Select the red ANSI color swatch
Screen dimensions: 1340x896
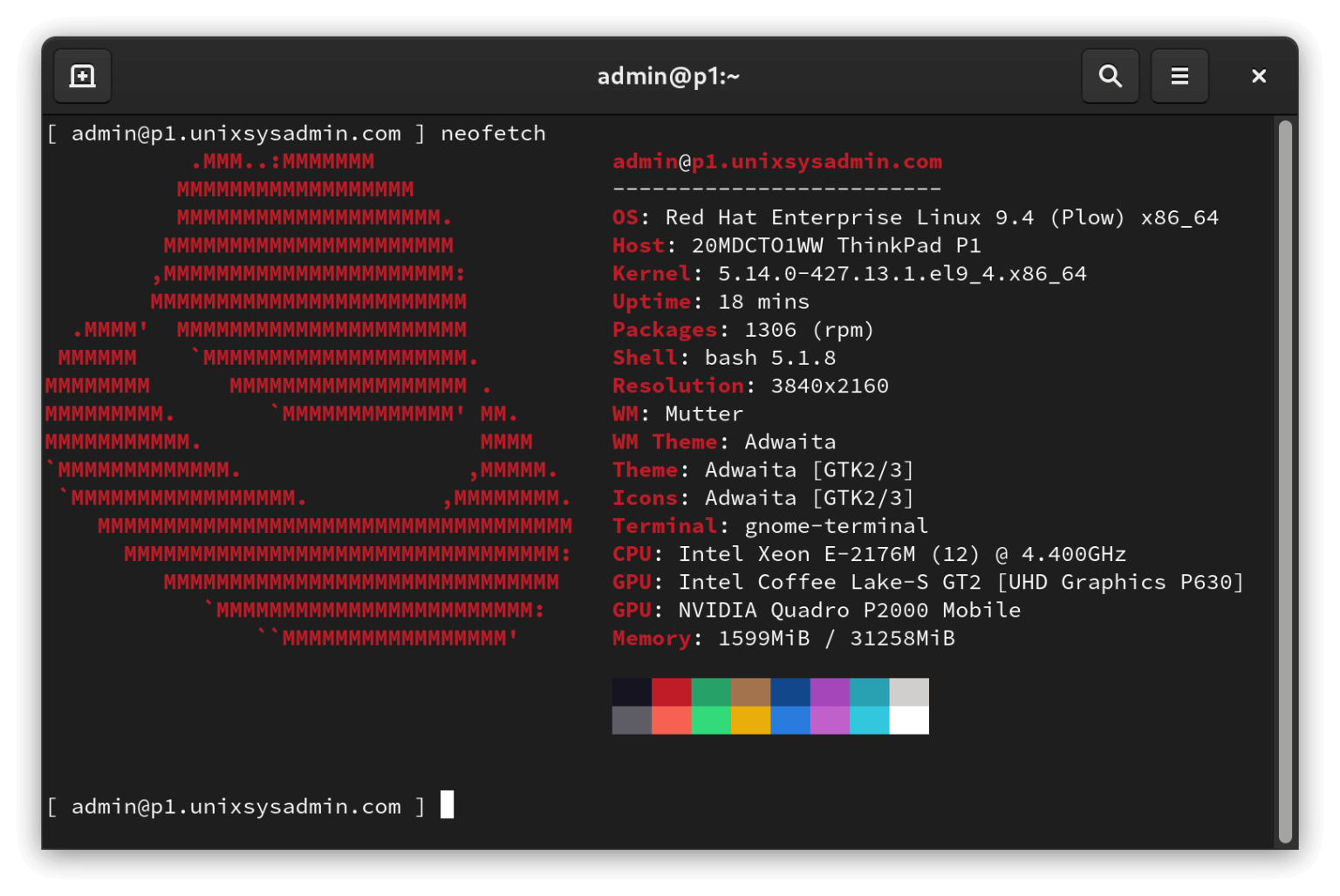click(672, 693)
